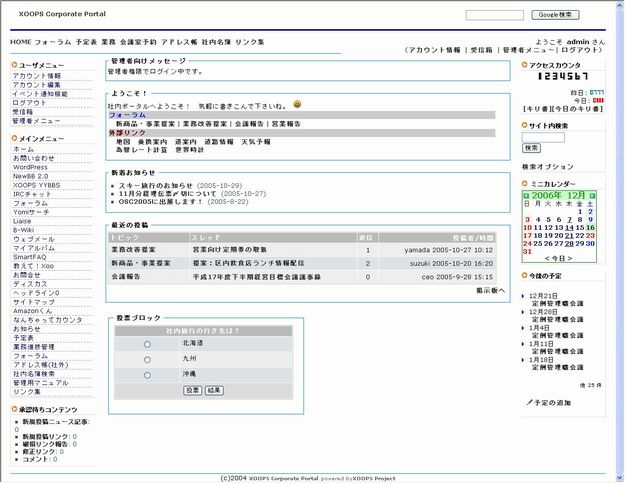Select the 九州 poll option

[x=148, y=360]
